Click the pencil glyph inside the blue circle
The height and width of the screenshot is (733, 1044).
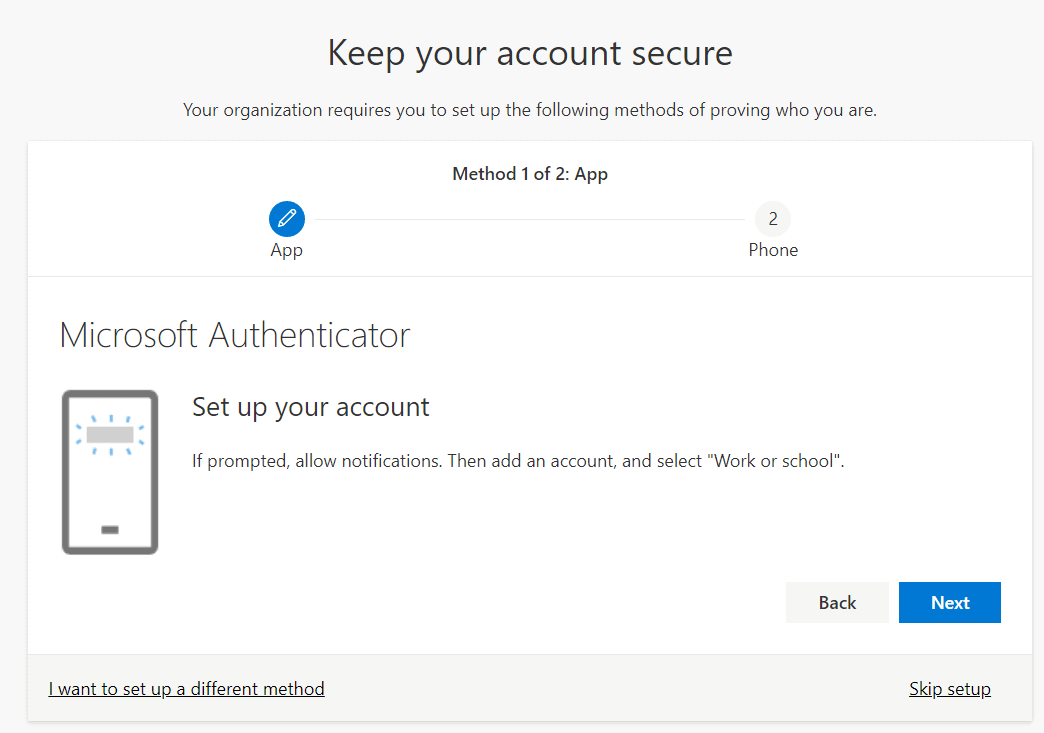pos(286,218)
